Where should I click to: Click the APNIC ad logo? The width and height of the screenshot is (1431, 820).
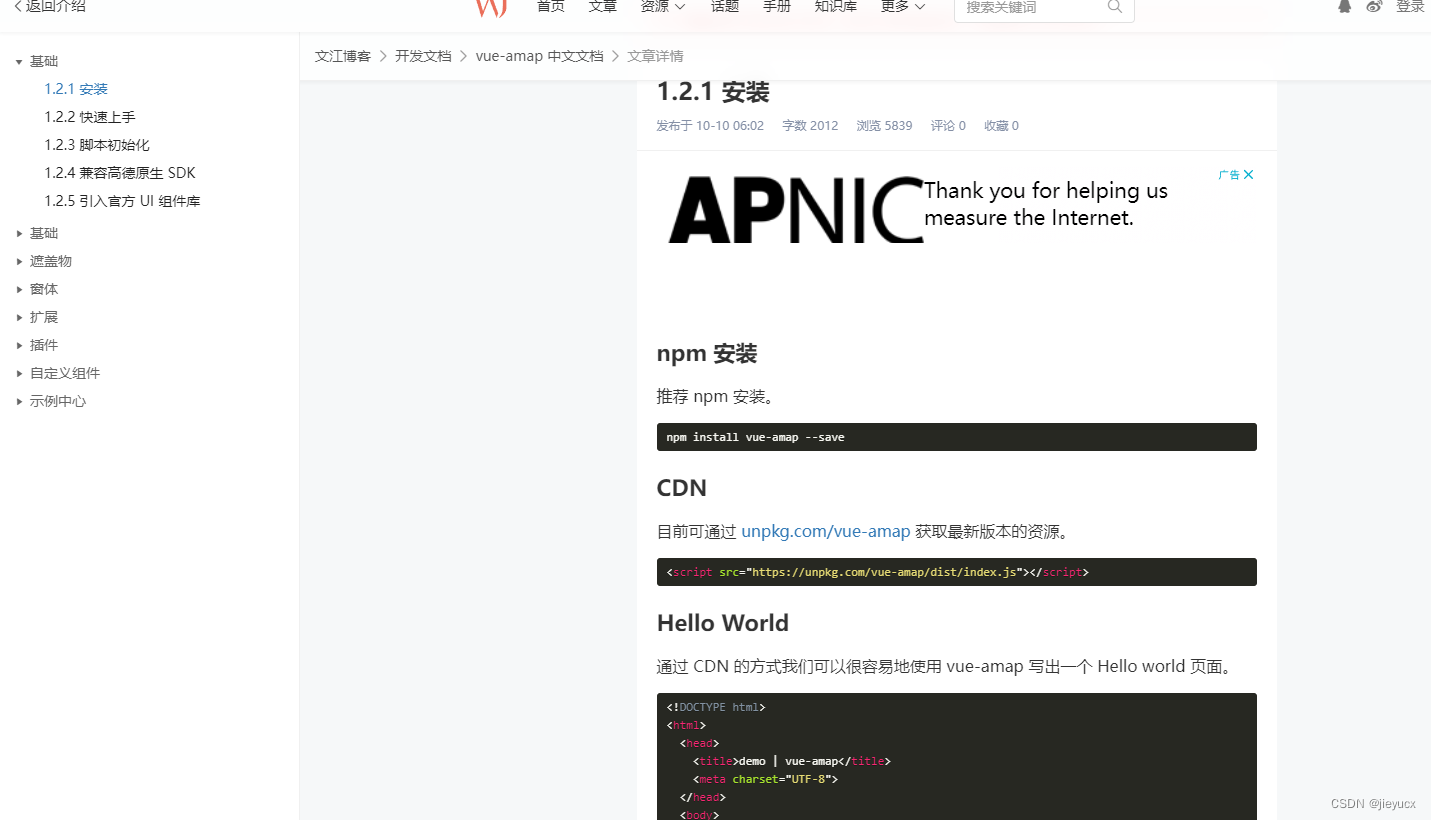(x=796, y=209)
